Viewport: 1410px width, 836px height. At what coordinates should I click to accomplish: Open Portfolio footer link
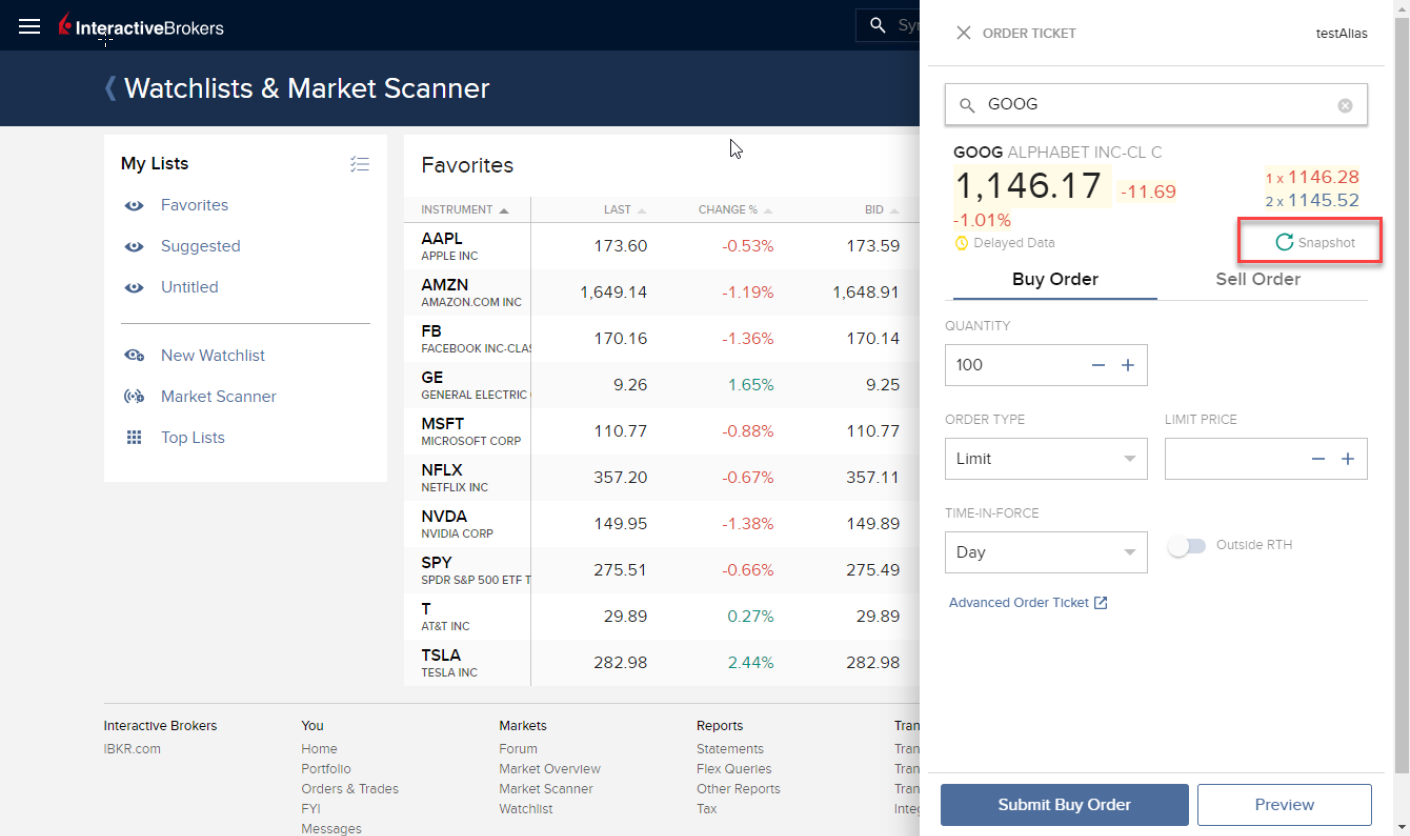click(x=326, y=769)
